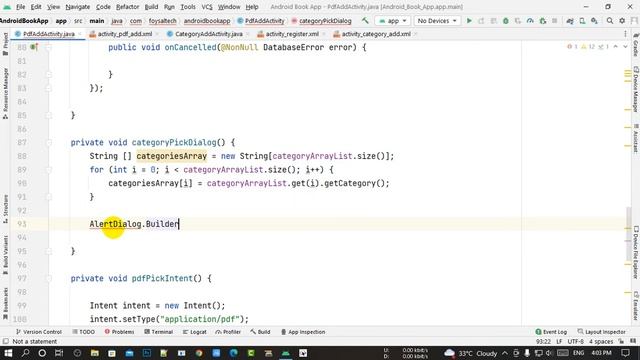Open SDK Manager toolbar icon
The width and height of the screenshot is (640, 360).
594,20
